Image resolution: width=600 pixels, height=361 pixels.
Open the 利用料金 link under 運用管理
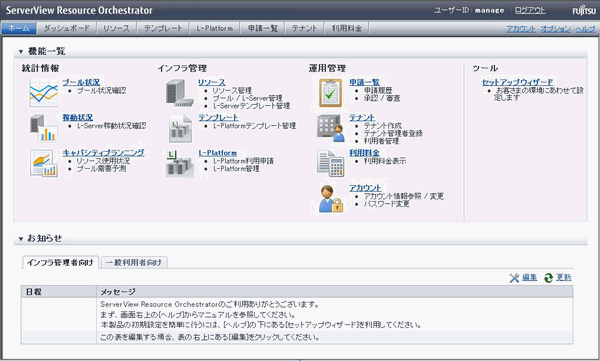[364, 153]
